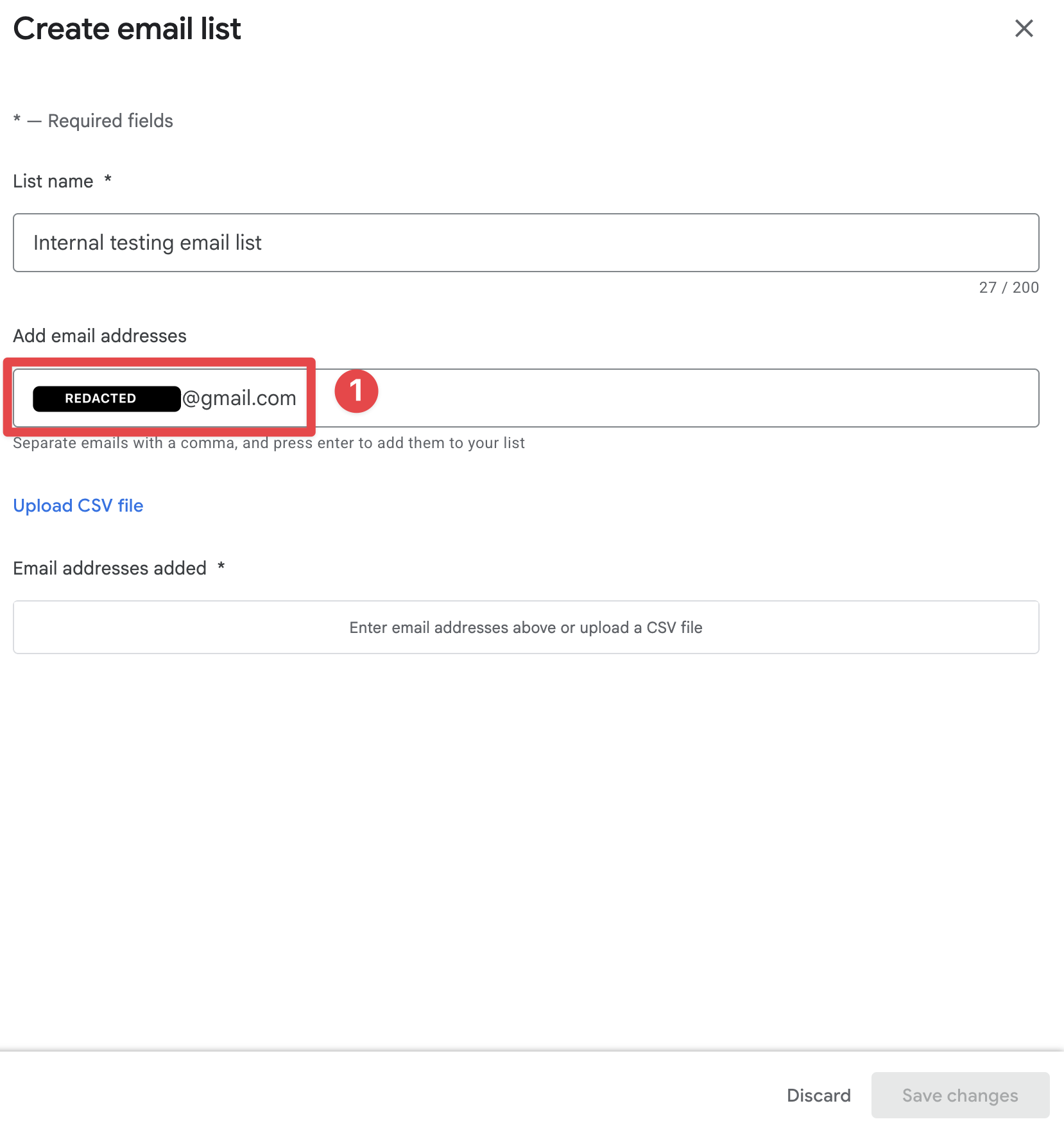Select the List name input field
This screenshot has height=1135, width=1064.
click(x=526, y=243)
